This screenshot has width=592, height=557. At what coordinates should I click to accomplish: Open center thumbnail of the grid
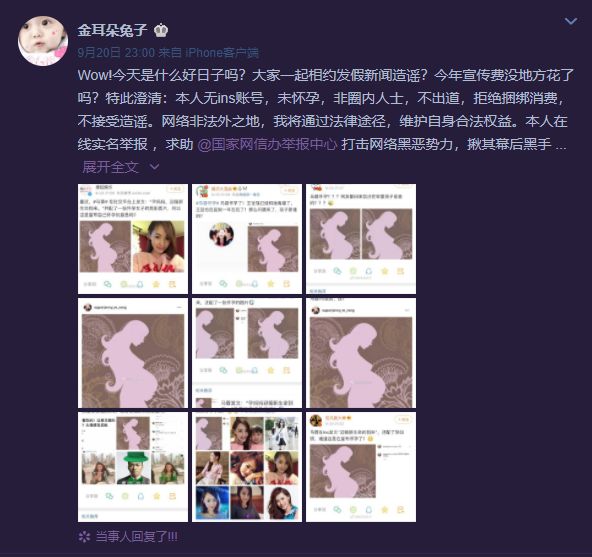click(247, 353)
